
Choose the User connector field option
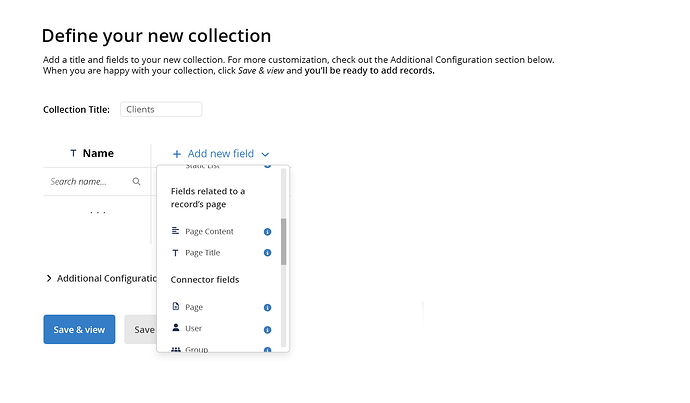[x=194, y=329]
